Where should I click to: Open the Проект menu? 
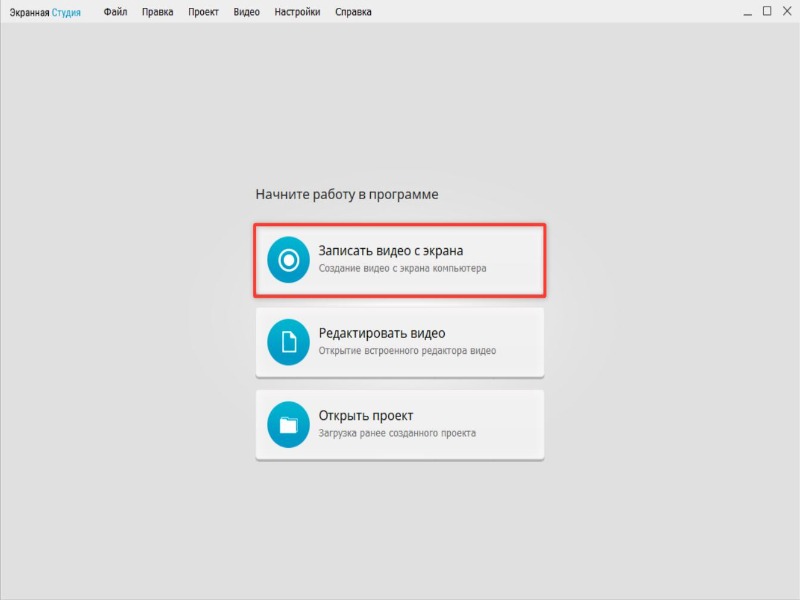click(x=203, y=12)
